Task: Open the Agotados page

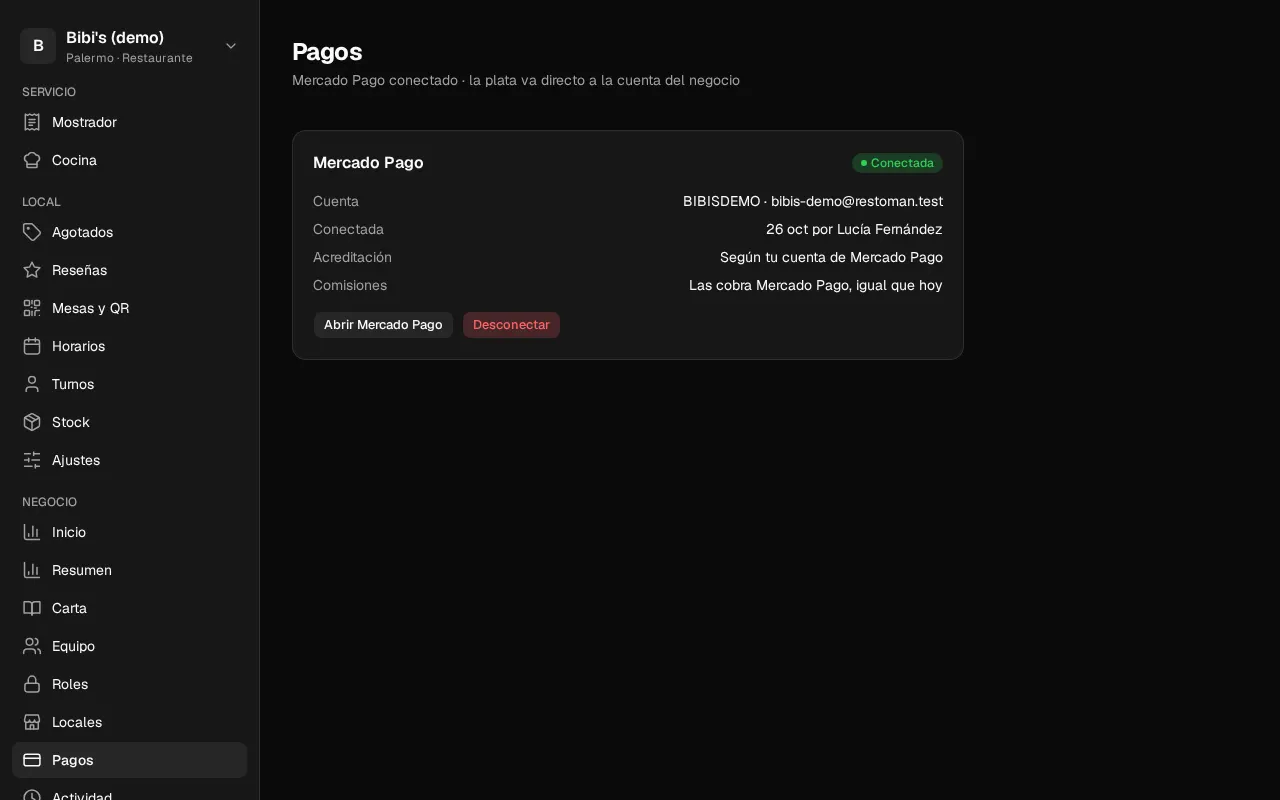Action: pyautogui.click(x=130, y=232)
